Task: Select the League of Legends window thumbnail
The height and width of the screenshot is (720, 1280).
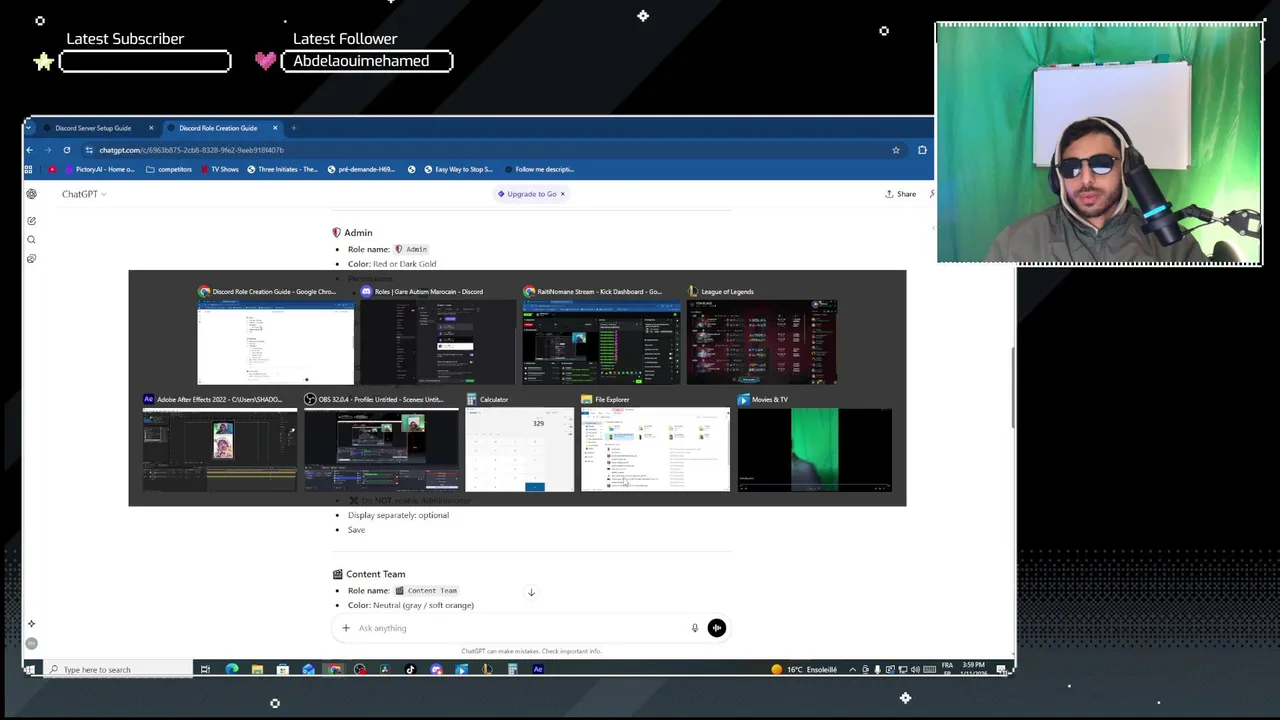Action: (762, 336)
